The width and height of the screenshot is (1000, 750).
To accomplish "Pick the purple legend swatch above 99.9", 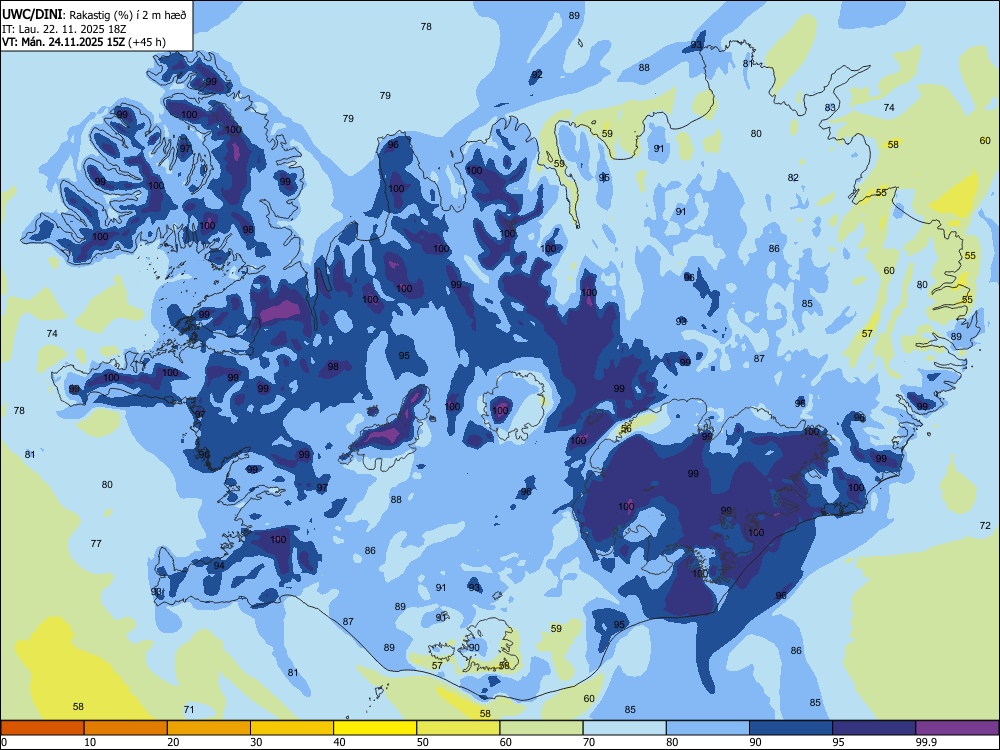I will coord(957,728).
